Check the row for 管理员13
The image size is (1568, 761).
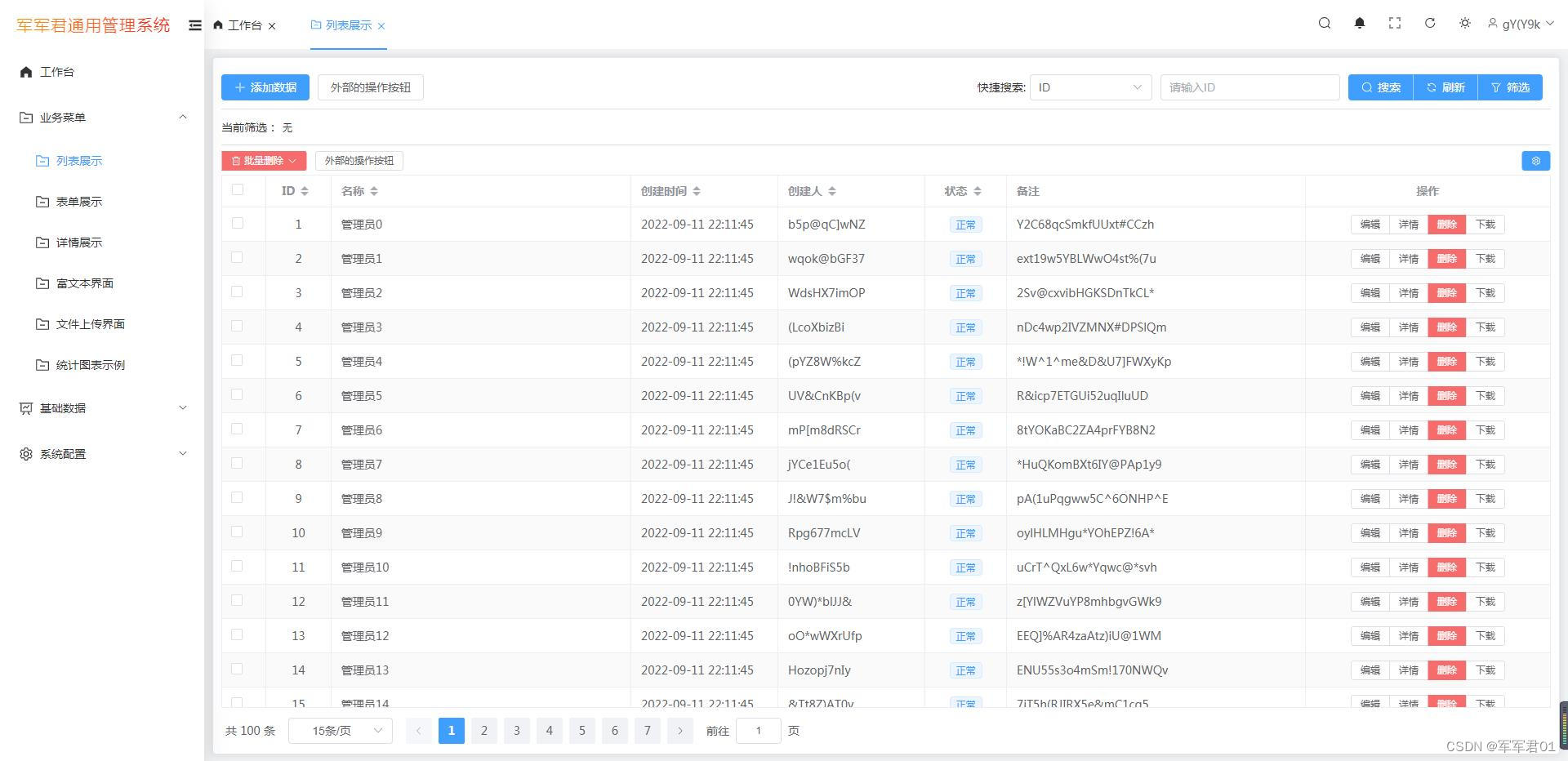238,669
